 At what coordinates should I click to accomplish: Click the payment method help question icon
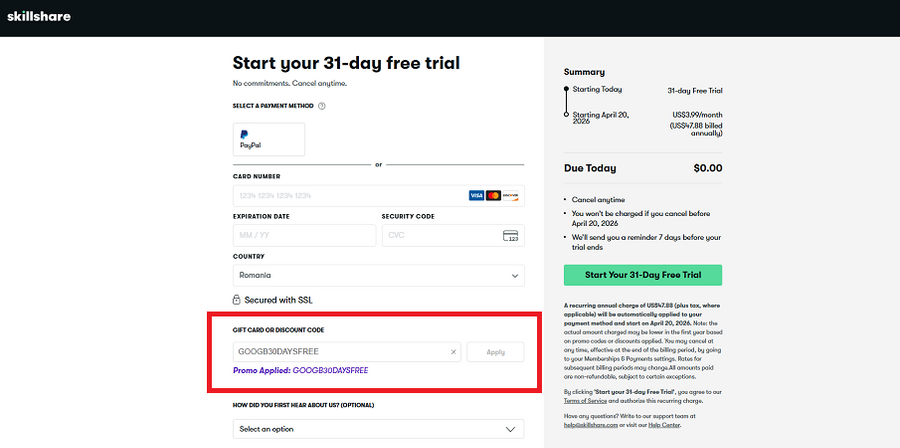322,106
